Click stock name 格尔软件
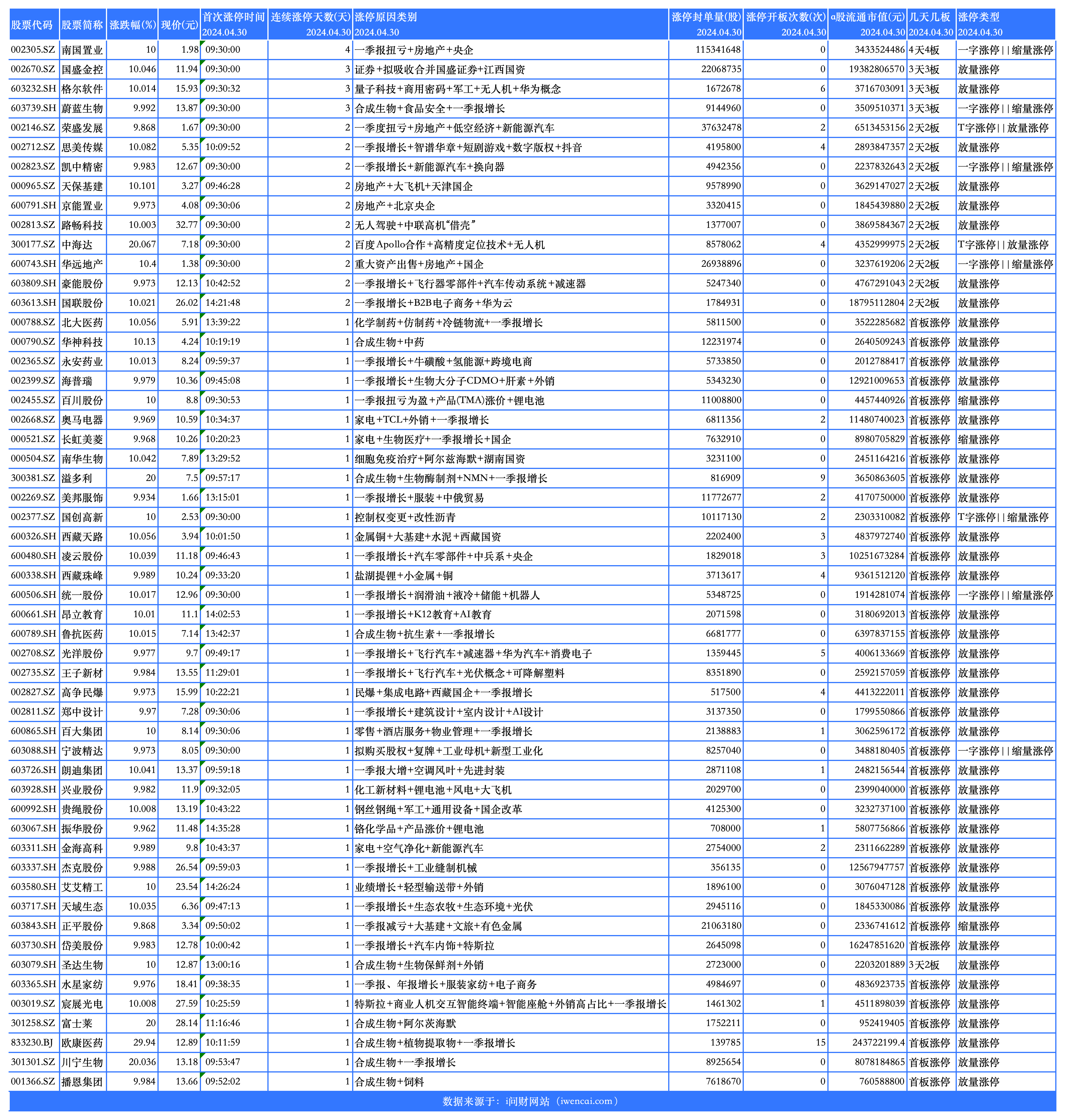This screenshot has height=1120, width=1065. [x=82, y=89]
